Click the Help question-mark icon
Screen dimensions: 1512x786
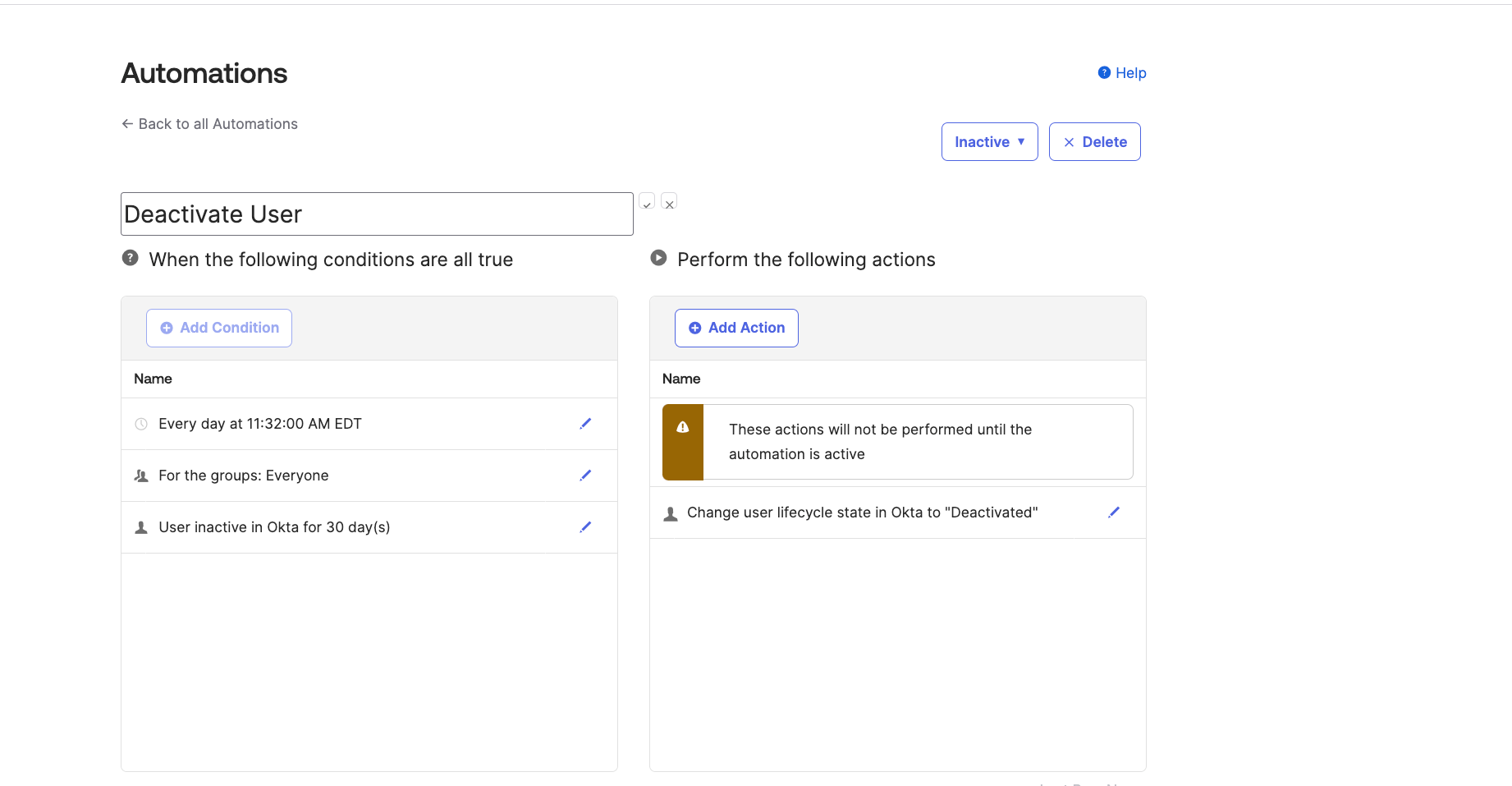pos(1104,72)
